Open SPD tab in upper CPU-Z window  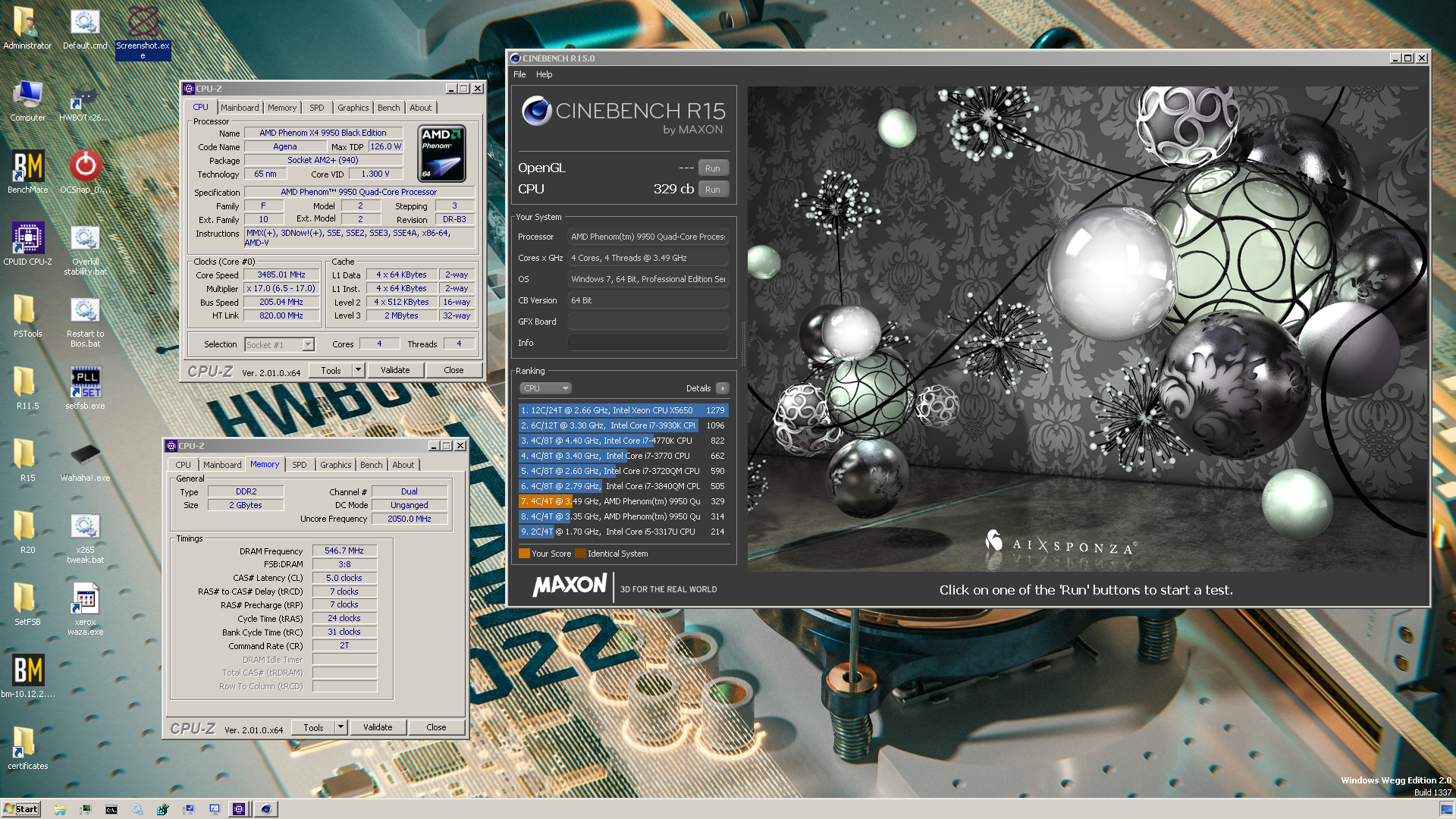click(x=317, y=108)
